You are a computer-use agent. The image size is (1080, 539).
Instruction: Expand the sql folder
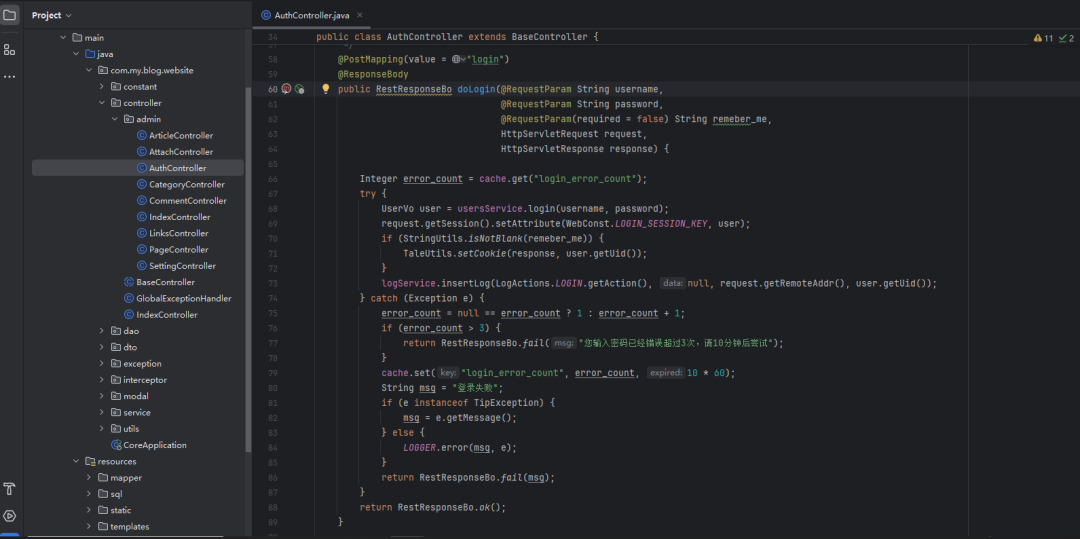coord(90,494)
